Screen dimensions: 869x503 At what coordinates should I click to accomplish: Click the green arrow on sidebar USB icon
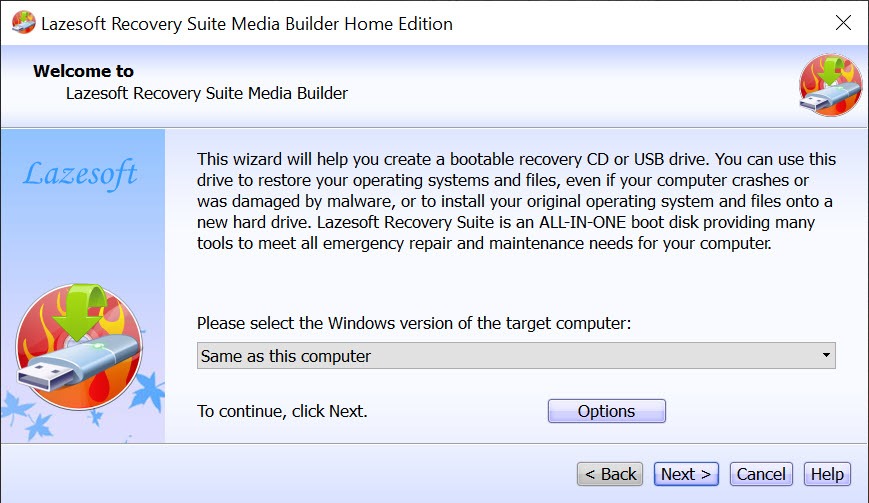80,311
